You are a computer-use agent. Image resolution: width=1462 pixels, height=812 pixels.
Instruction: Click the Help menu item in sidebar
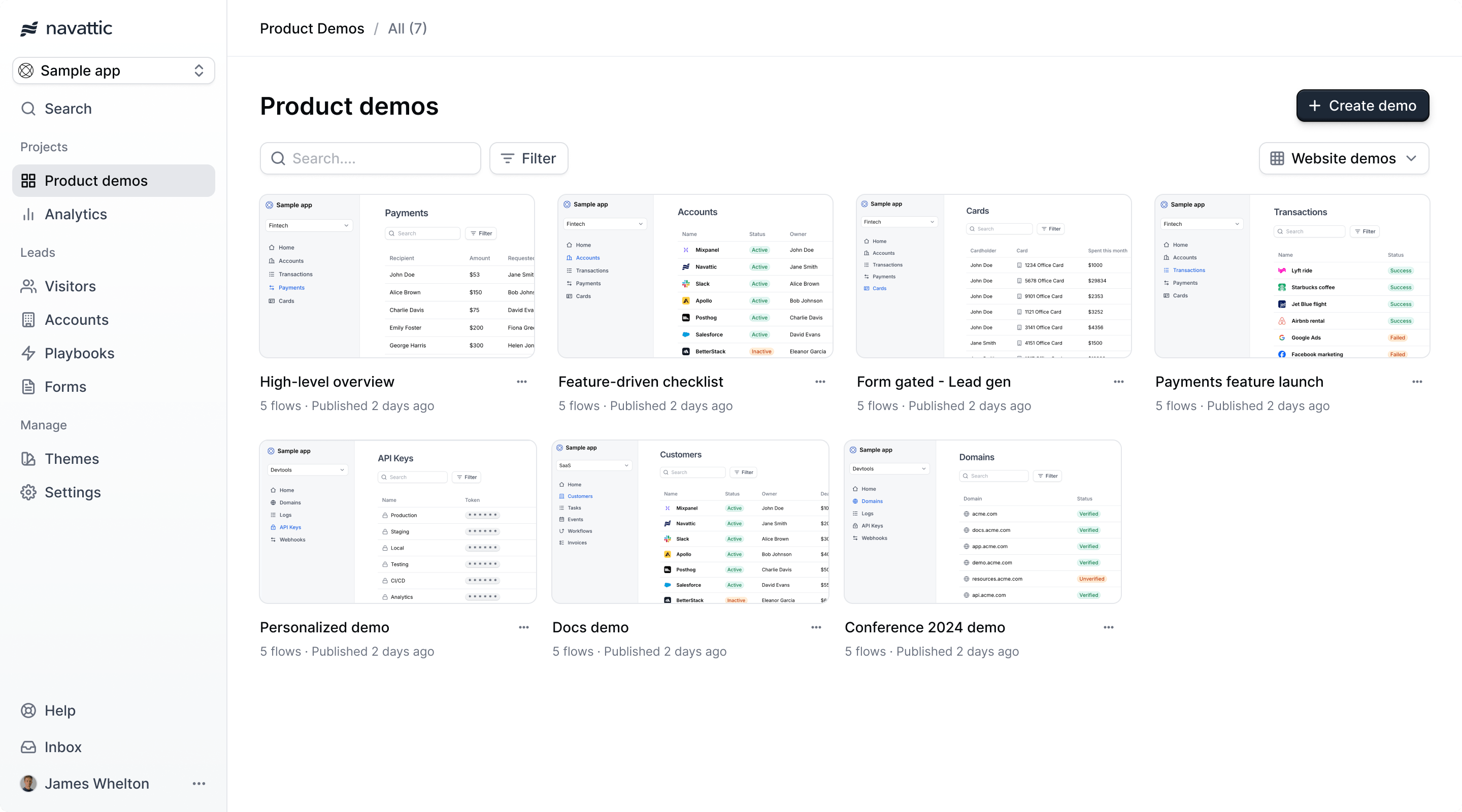(59, 711)
